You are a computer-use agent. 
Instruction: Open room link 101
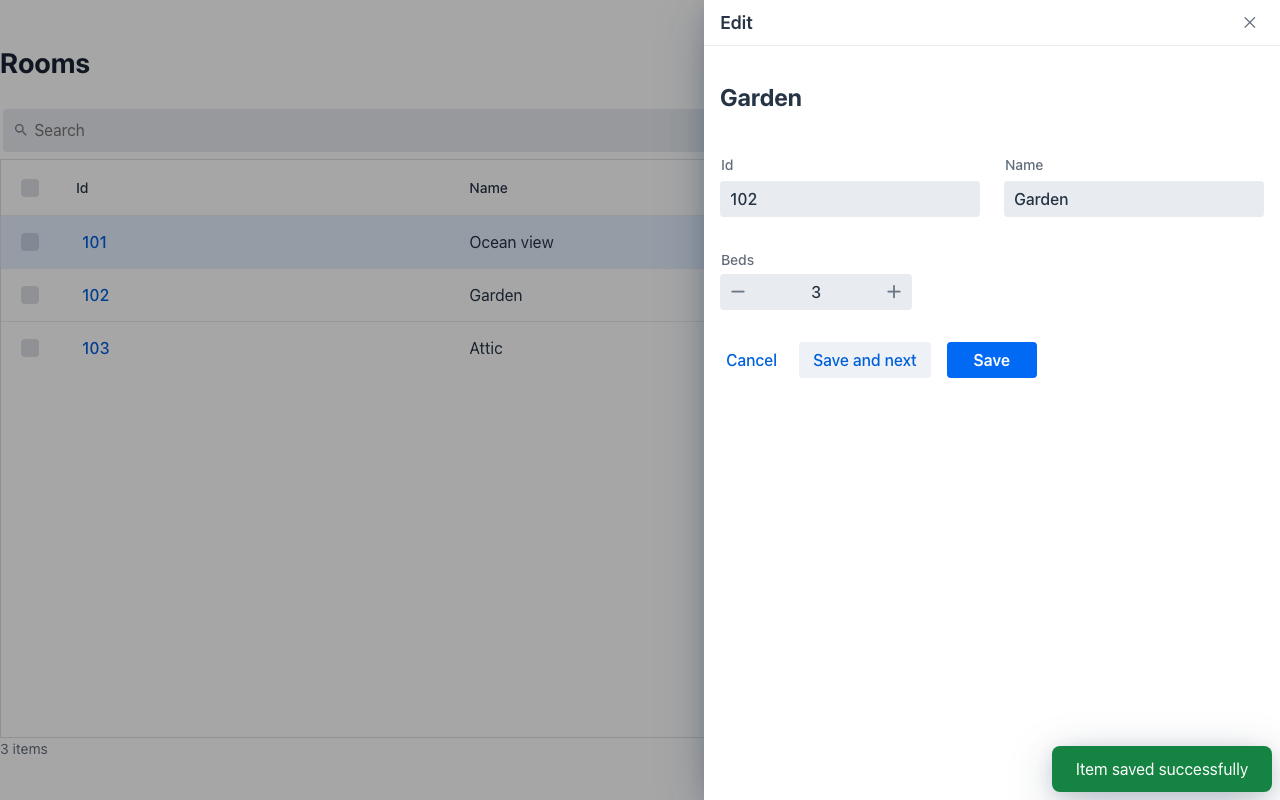[94, 242]
